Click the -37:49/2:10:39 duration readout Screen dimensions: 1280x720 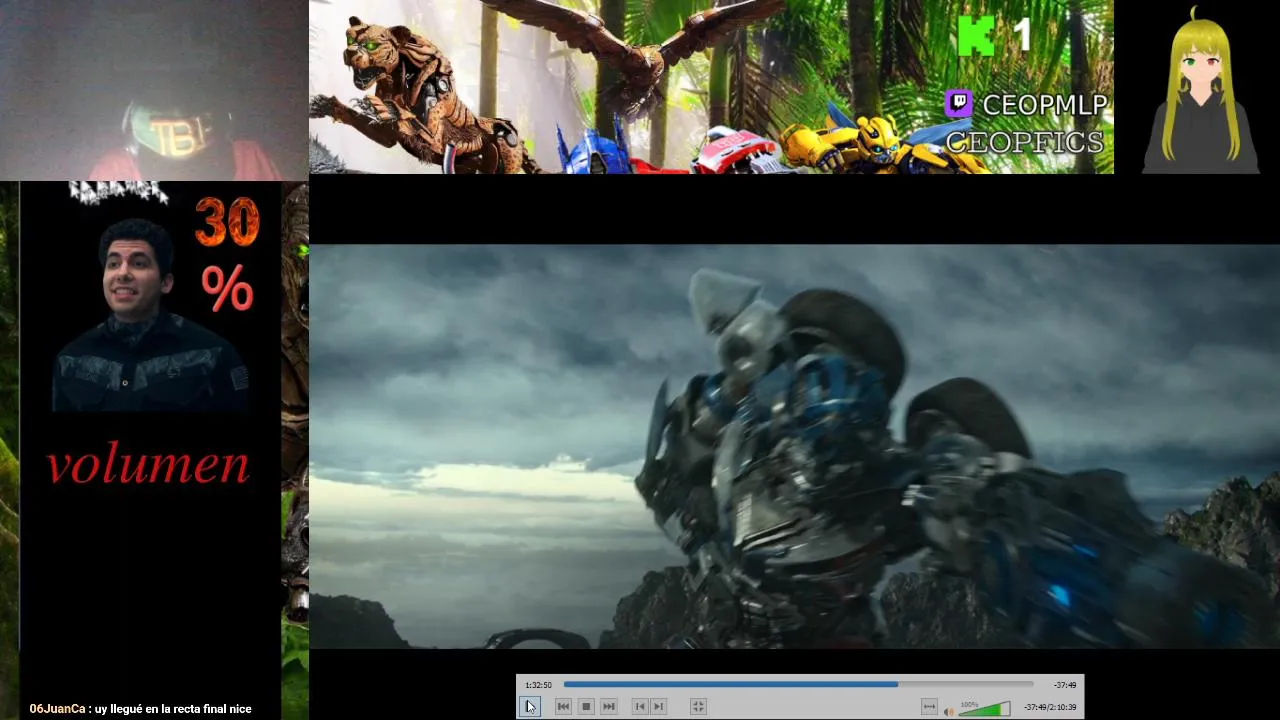click(x=1050, y=708)
